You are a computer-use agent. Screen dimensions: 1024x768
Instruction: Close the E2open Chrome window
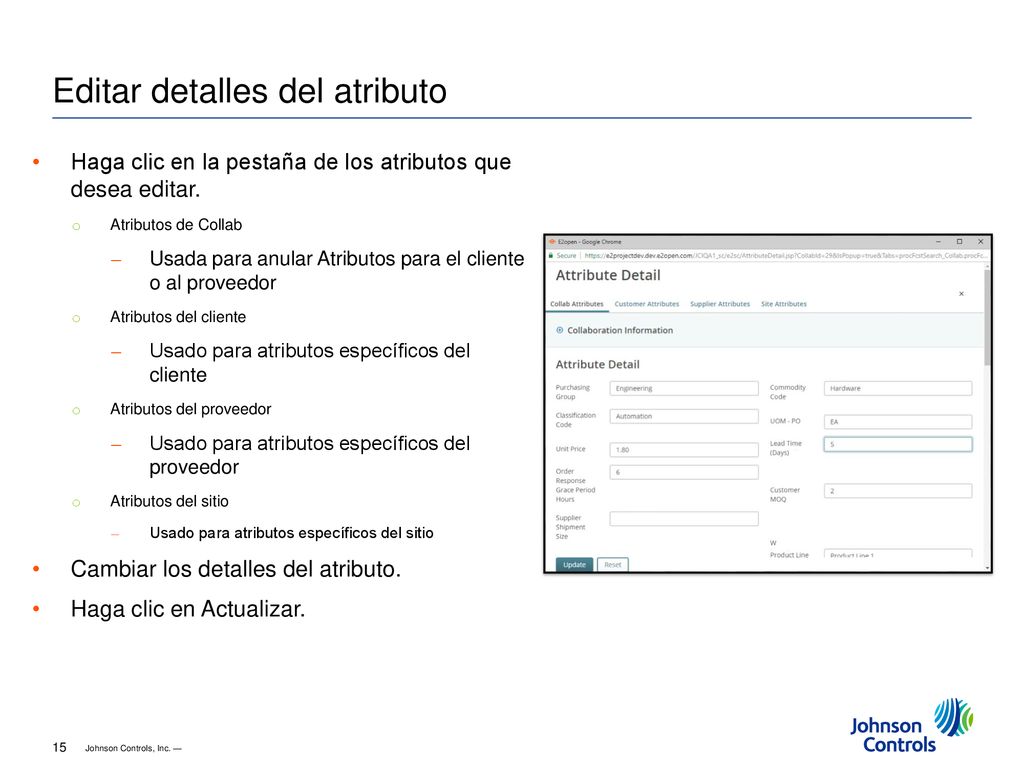coord(980,242)
